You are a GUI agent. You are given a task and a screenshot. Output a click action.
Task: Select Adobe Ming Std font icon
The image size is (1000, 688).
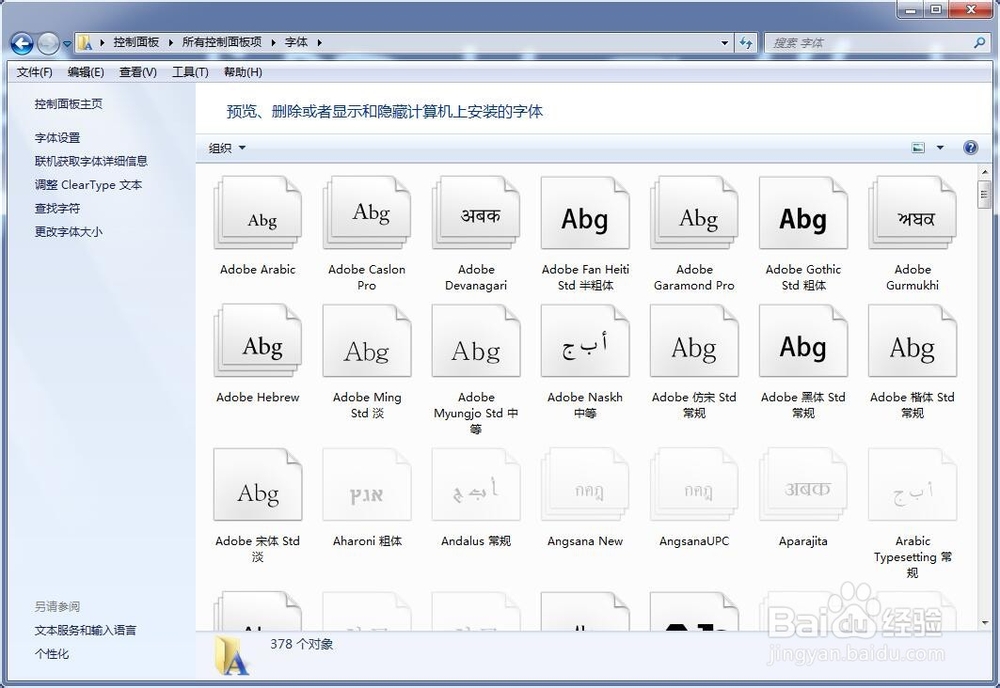click(367, 341)
